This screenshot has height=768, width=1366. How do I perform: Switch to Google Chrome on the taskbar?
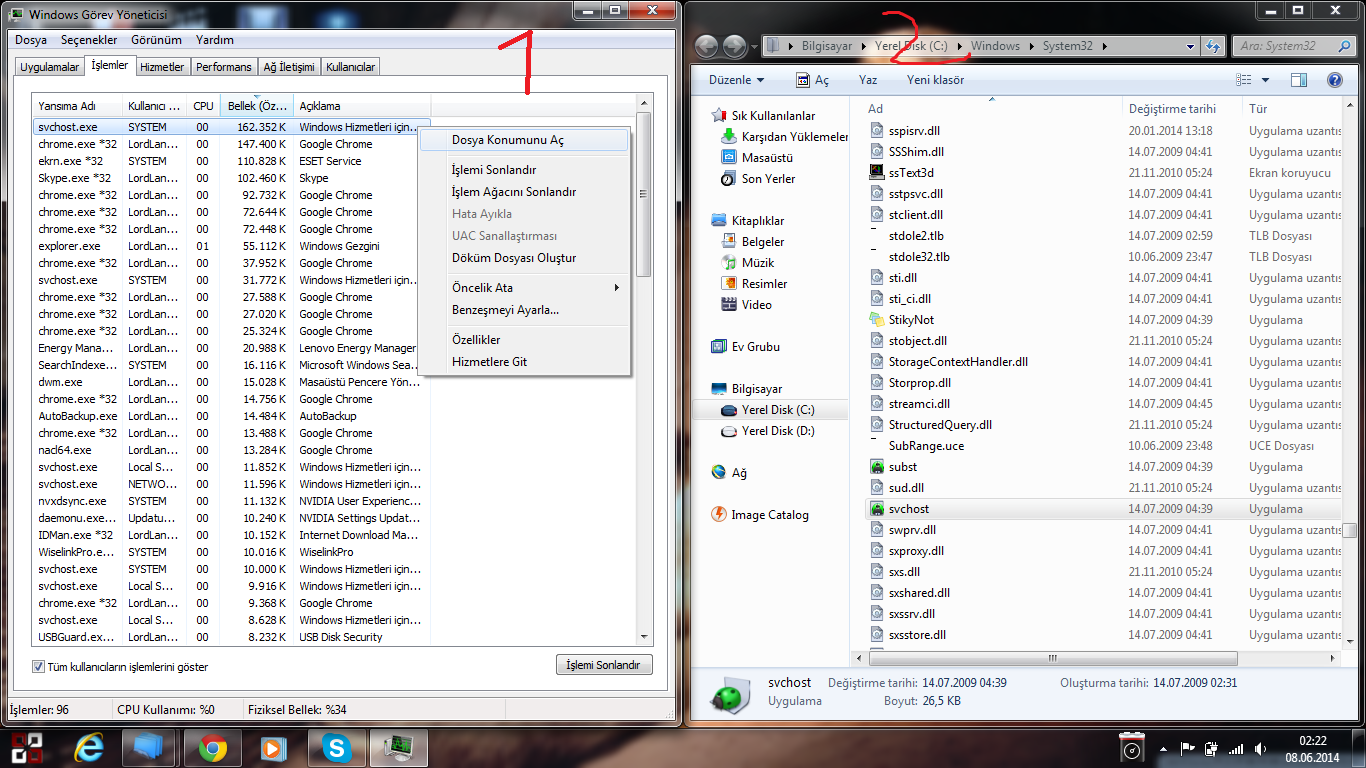[x=212, y=748]
